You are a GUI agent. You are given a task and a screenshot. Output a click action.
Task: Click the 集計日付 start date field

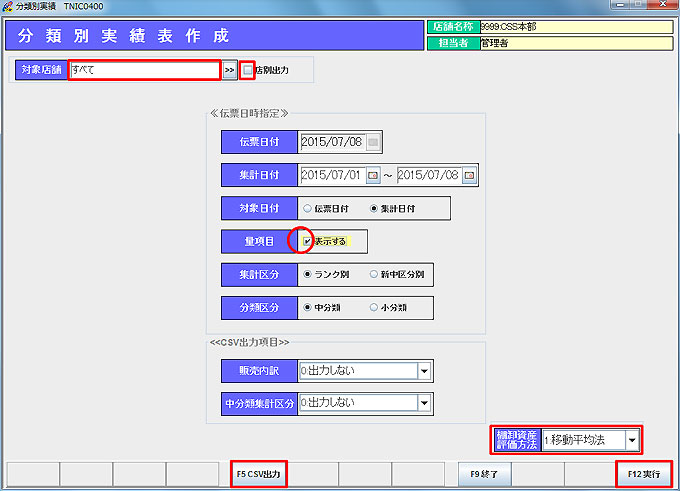[x=332, y=175]
